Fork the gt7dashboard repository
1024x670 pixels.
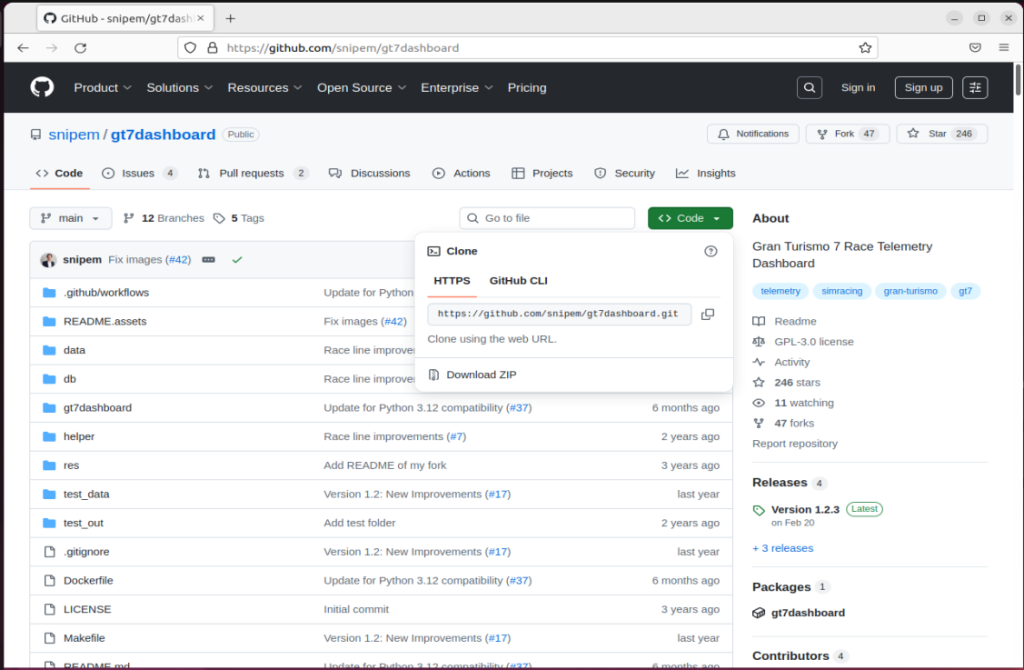847,134
